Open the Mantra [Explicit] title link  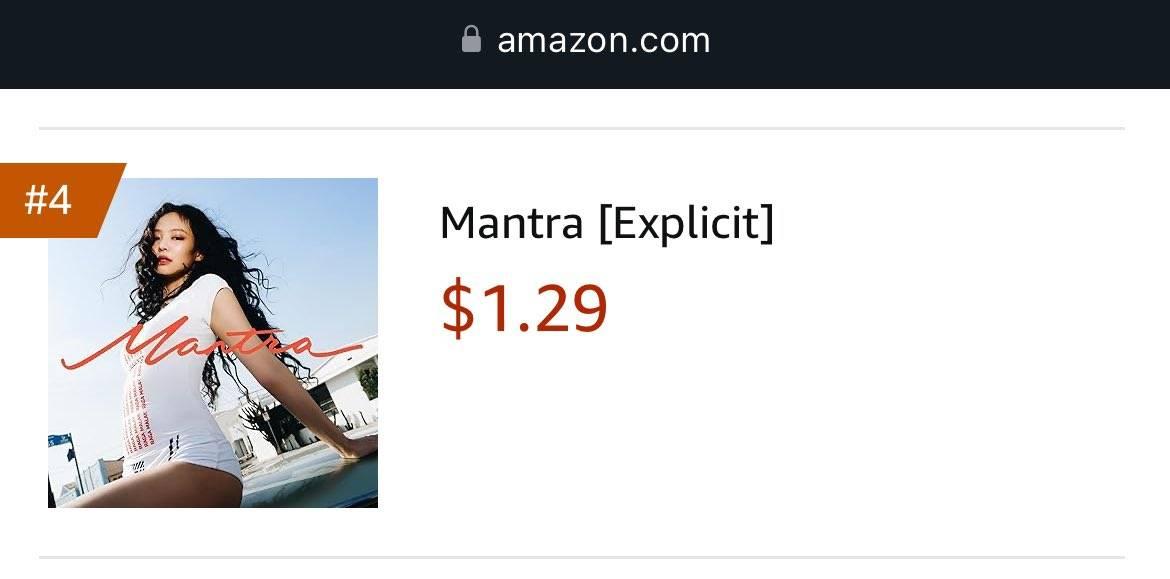point(607,223)
